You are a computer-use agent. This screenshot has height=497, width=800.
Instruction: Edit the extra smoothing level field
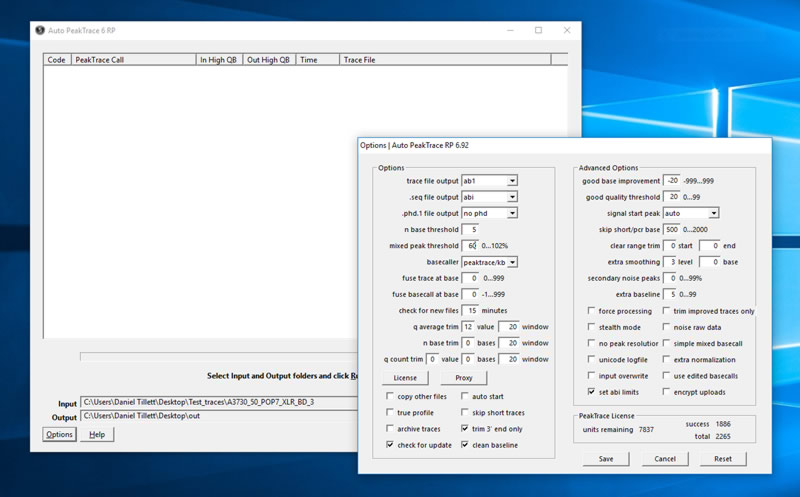click(x=670, y=262)
